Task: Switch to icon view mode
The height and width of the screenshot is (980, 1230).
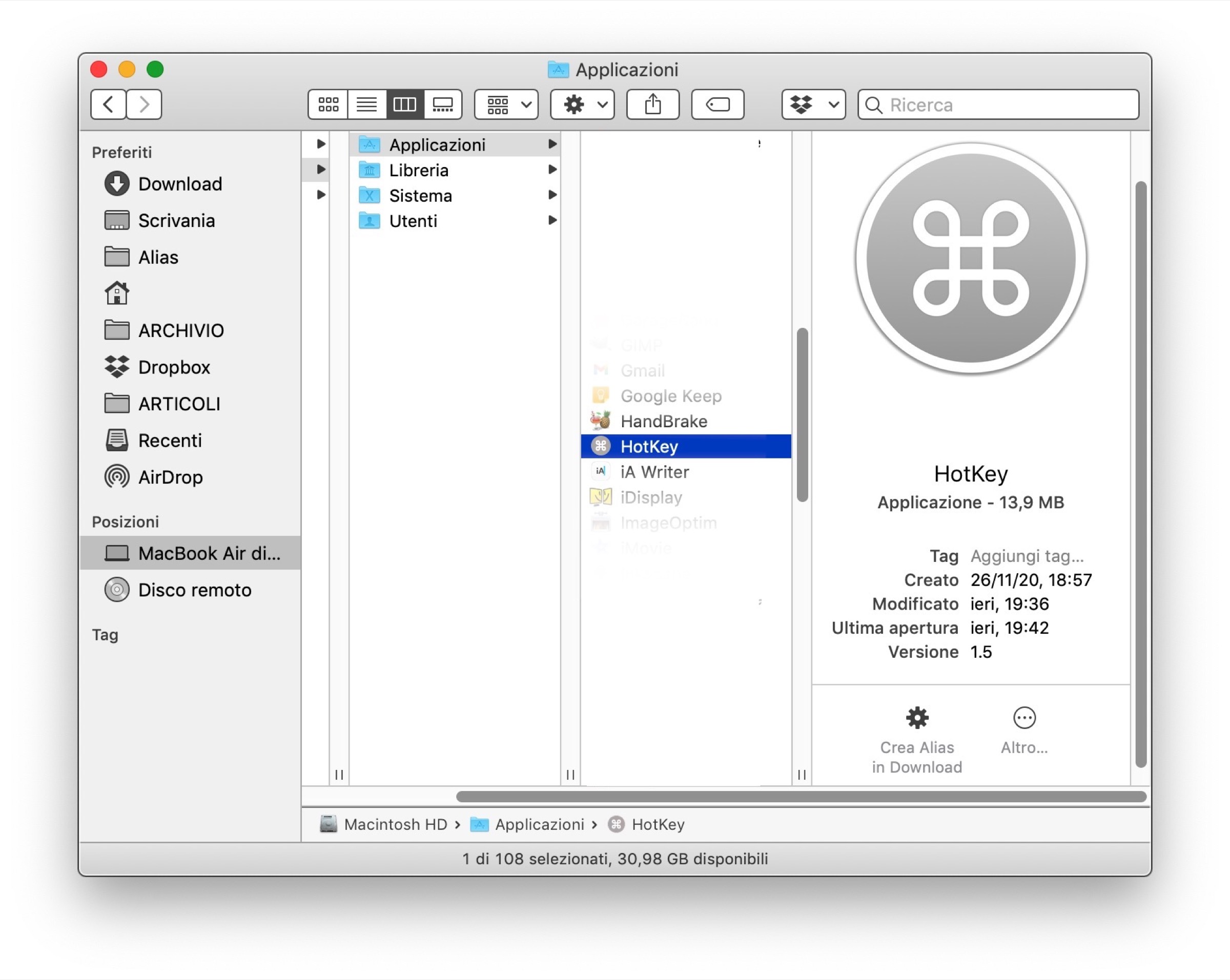Action: (x=328, y=105)
